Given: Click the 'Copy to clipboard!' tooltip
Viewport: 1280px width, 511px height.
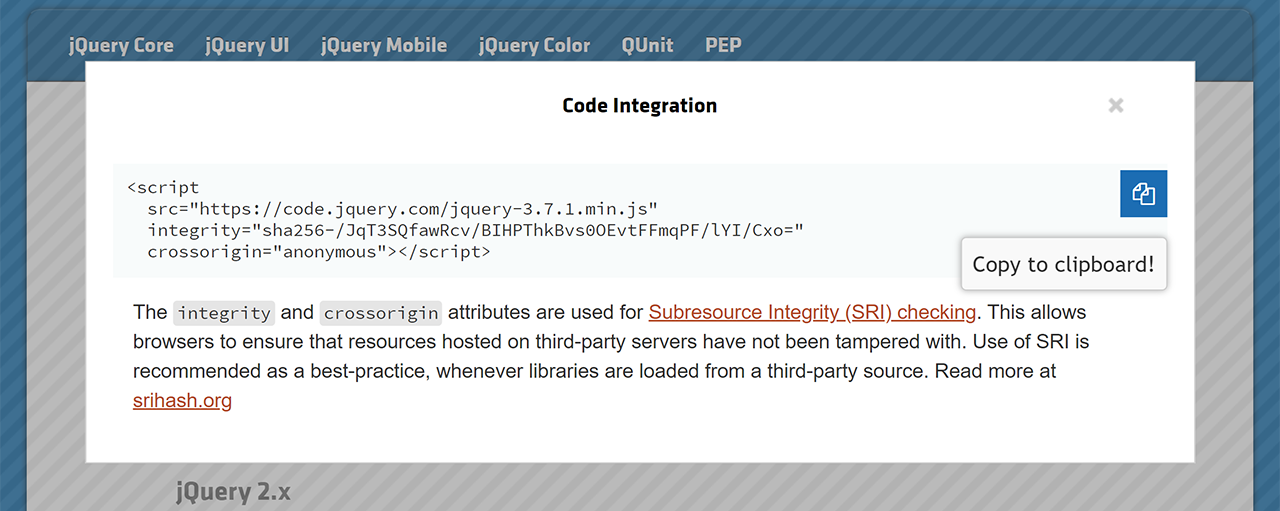Looking at the screenshot, I should pyautogui.click(x=1063, y=264).
